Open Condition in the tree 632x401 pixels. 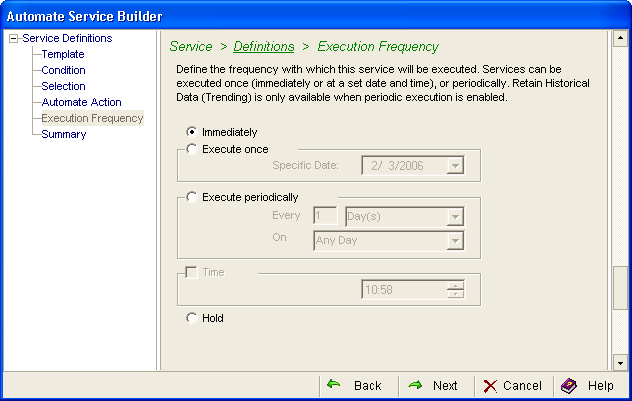[x=63, y=70]
